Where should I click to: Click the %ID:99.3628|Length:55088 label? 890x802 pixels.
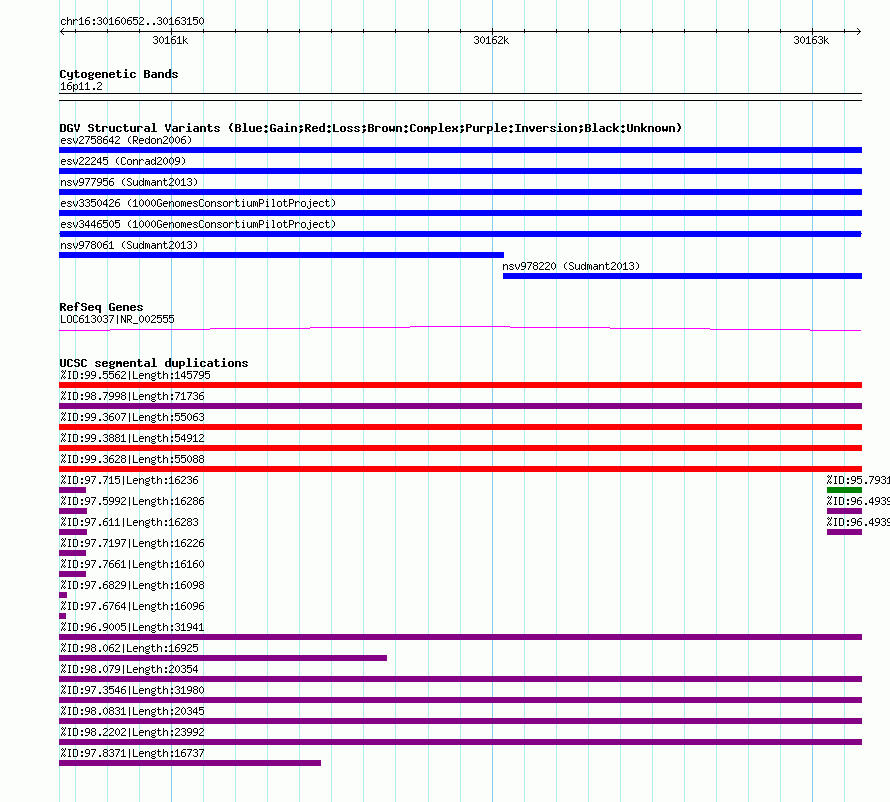pyautogui.click(x=132, y=459)
